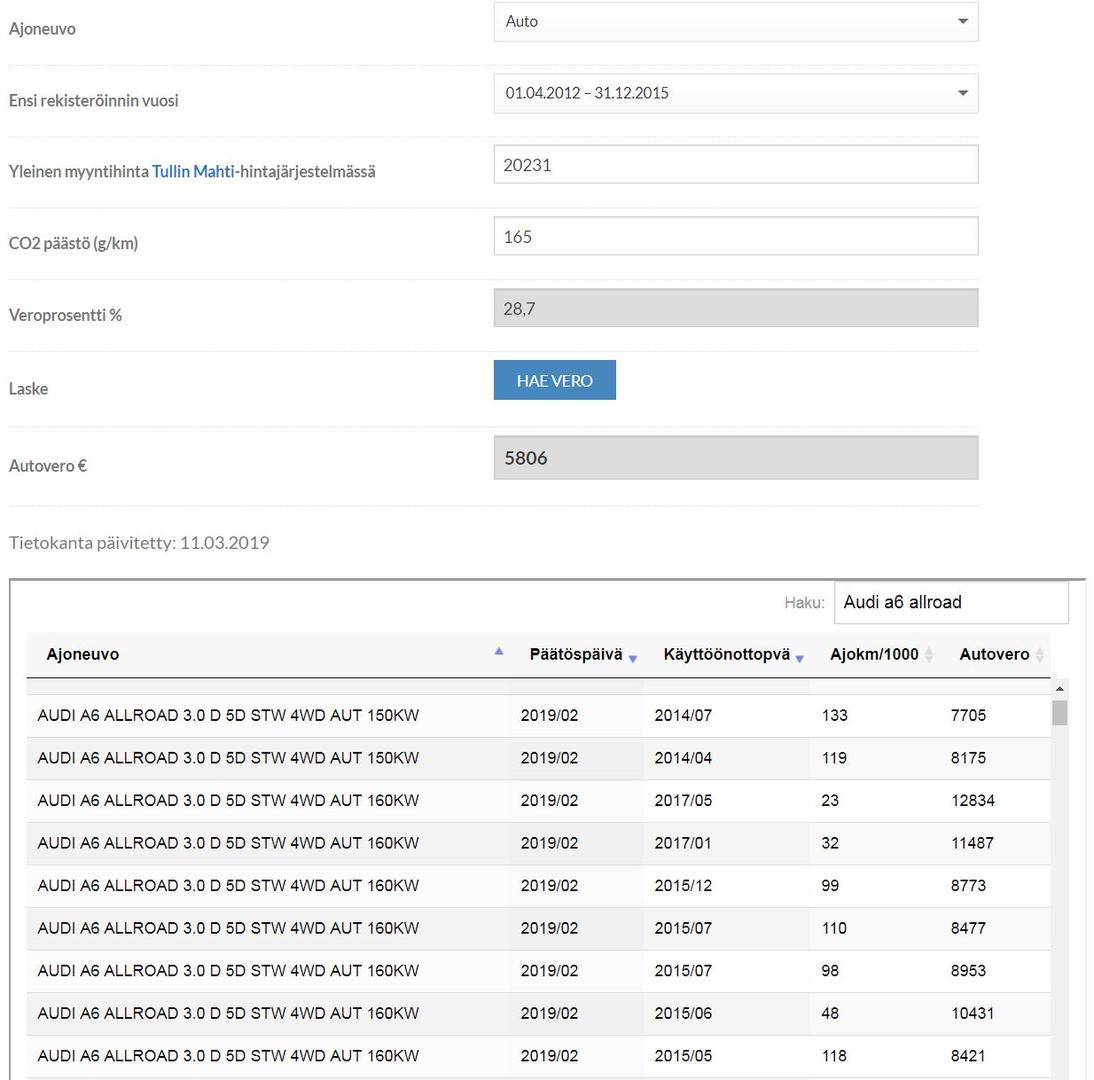Click the table's vertical scrollbar thumb
The width and height of the screenshot is (1094, 1080).
click(x=1060, y=713)
